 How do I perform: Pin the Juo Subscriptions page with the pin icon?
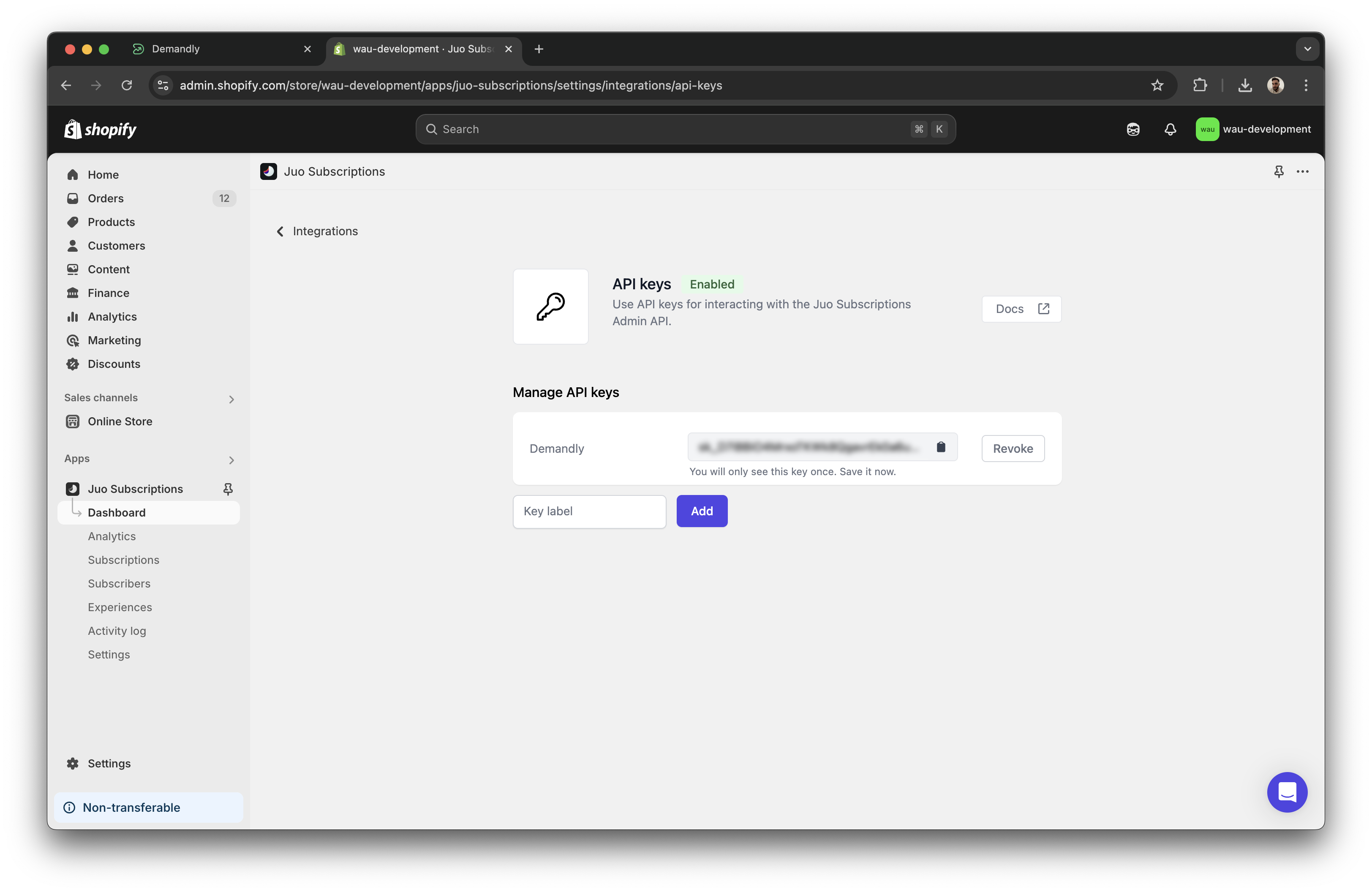tap(1279, 171)
